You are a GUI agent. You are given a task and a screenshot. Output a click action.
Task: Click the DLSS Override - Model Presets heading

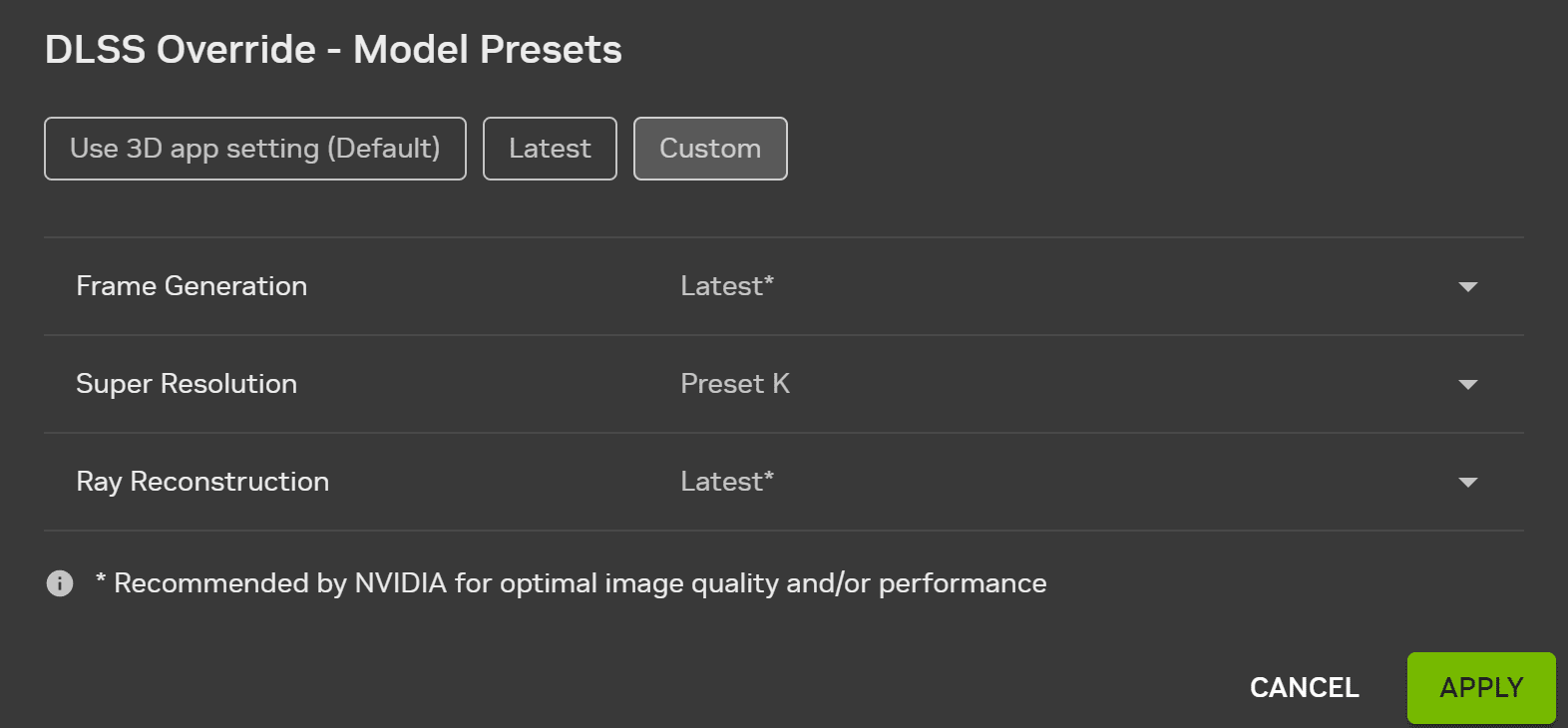coord(333,50)
